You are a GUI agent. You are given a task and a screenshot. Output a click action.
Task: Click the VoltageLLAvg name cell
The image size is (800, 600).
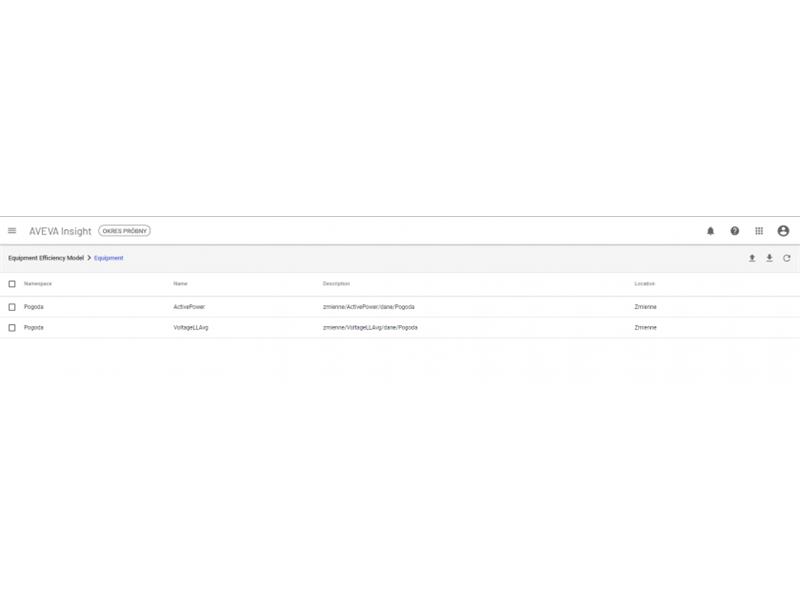191,328
